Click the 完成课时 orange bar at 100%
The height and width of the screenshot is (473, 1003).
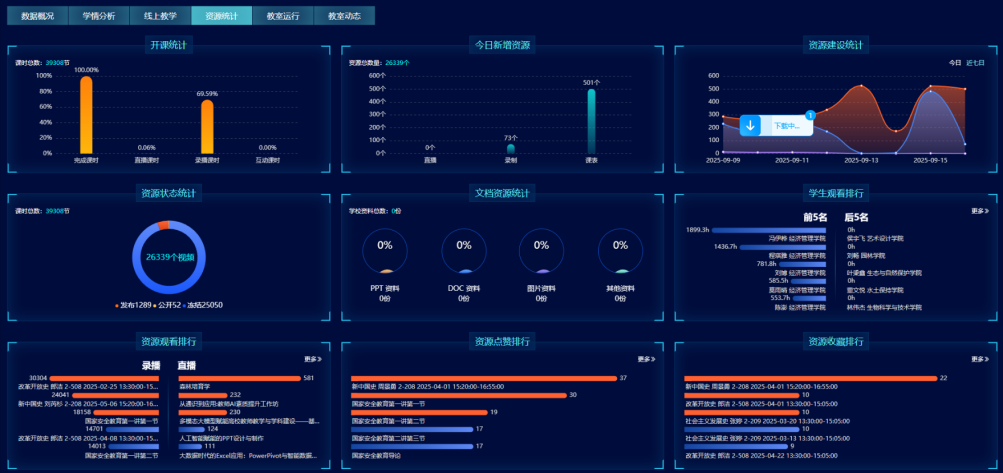click(x=86, y=114)
